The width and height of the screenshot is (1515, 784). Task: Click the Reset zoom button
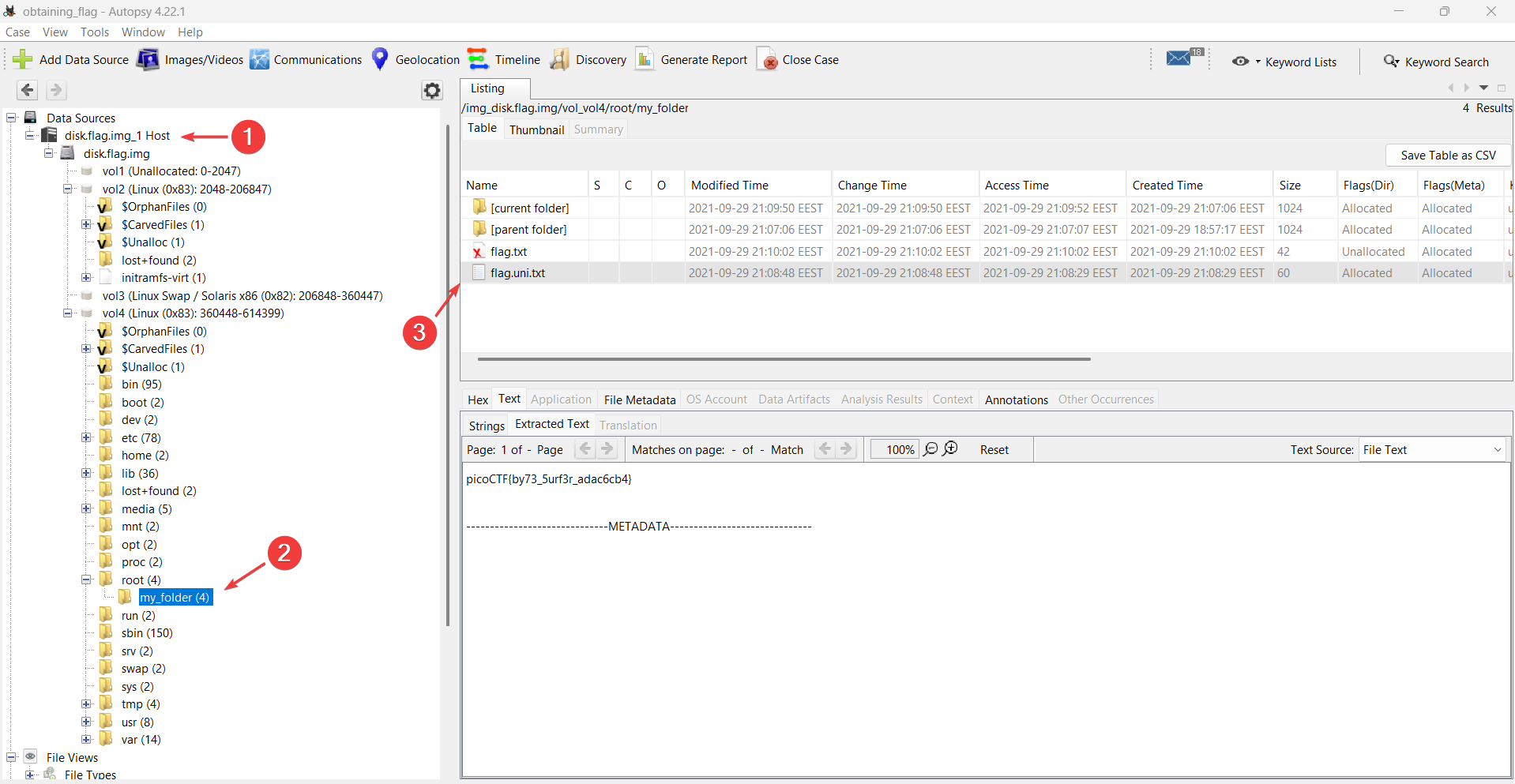[994, 450]
